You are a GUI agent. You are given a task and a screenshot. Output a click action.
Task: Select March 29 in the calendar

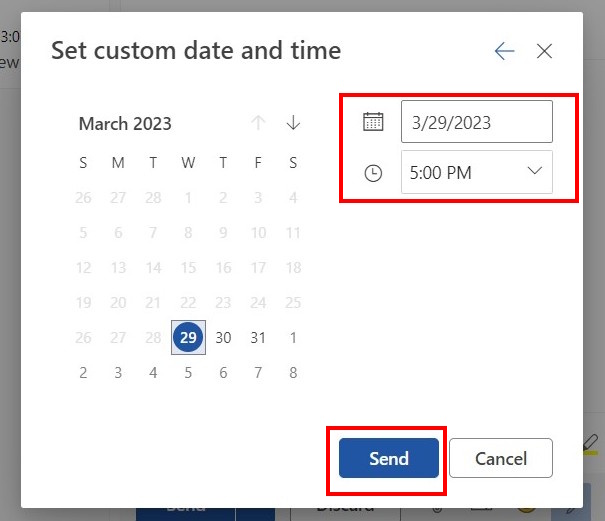188,337
